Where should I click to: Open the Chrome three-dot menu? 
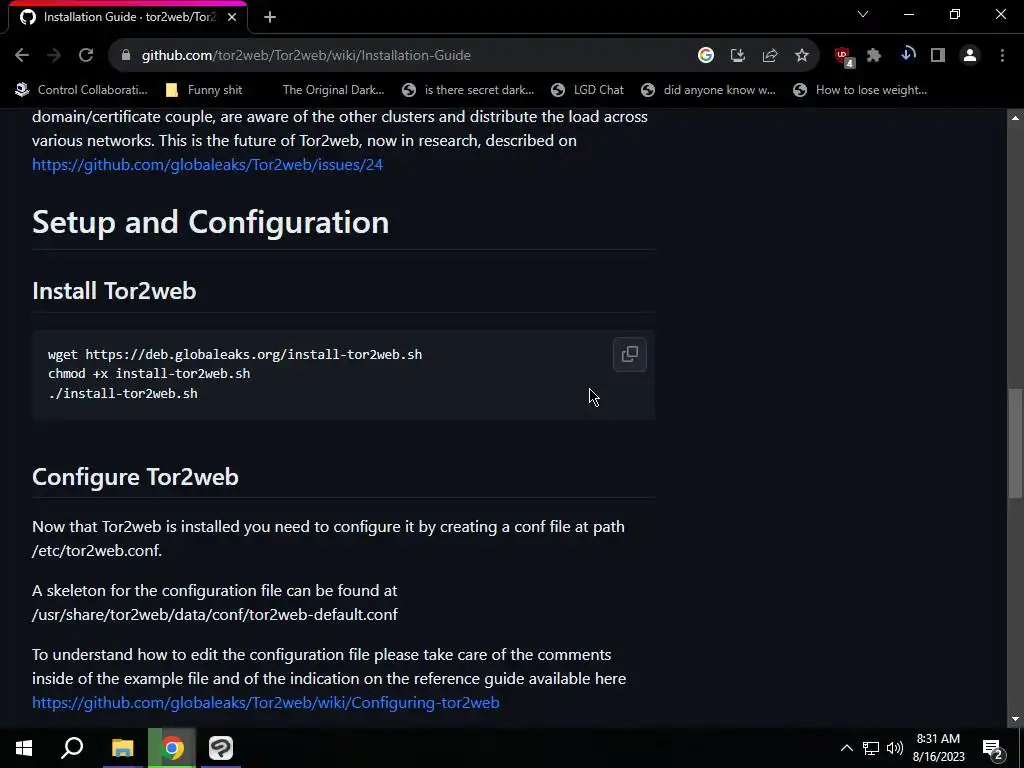point(1002,56)
